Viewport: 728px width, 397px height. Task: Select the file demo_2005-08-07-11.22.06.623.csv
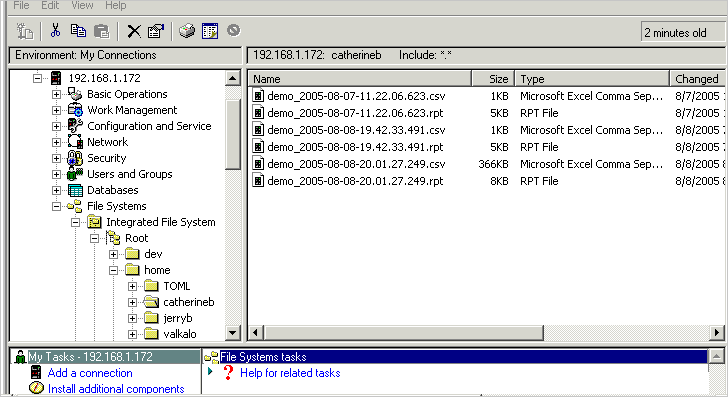click(356, 96)
